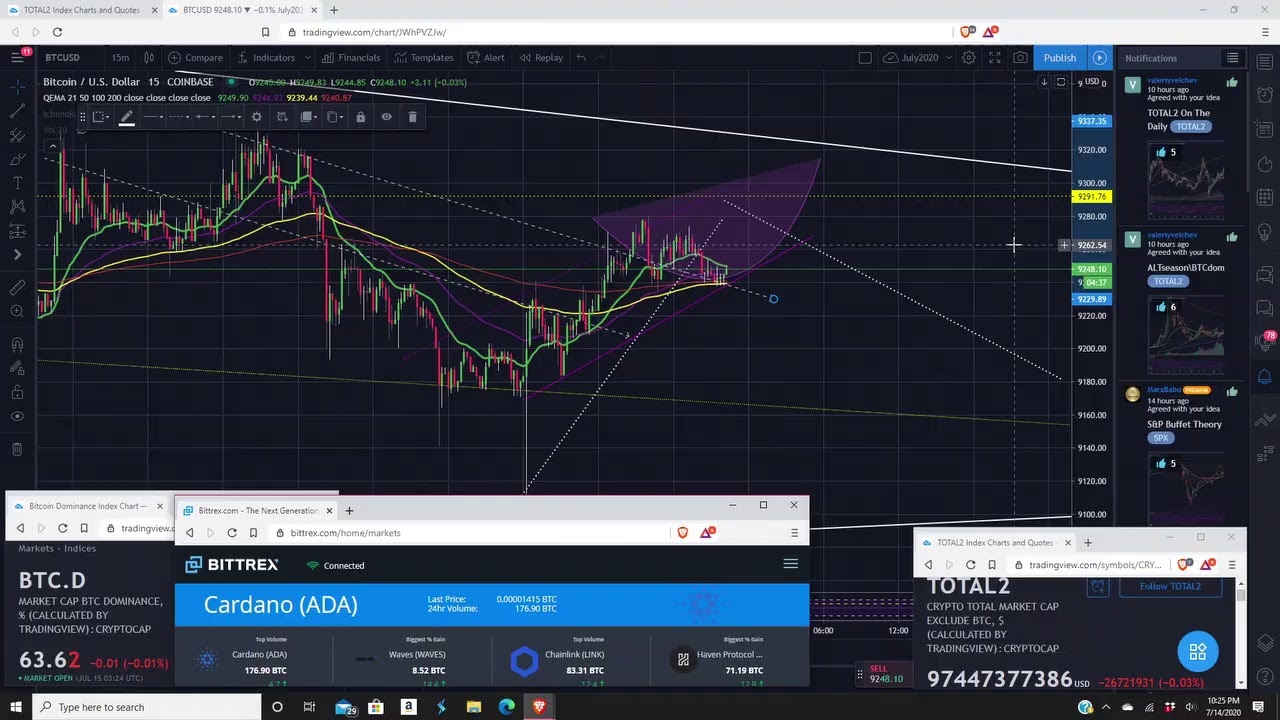1280x720 pixels.
Task: Open chart settings gear in top bar
Action: [x=968, y=57]
